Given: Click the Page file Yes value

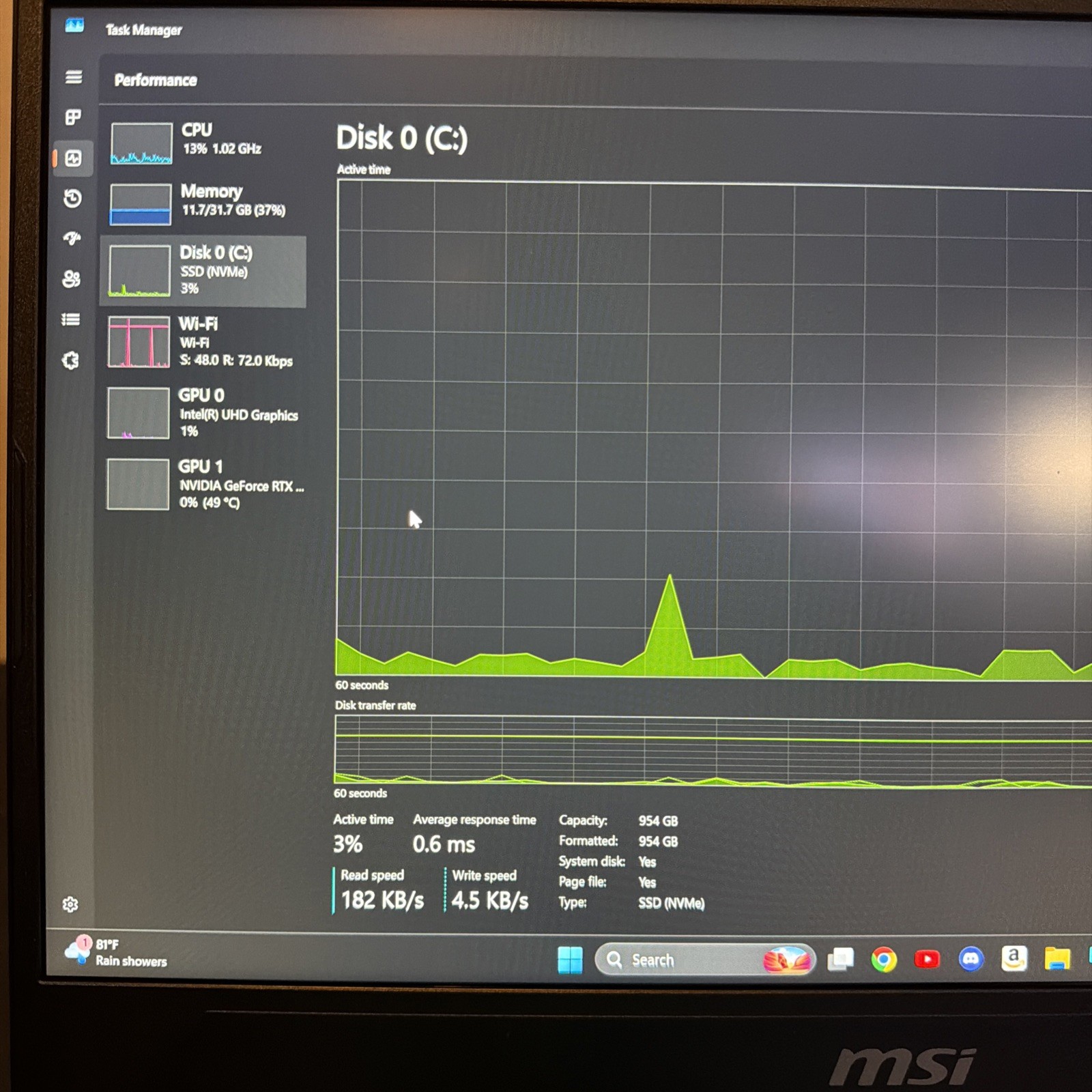Looking at the screenshot, I should point(647,882).
